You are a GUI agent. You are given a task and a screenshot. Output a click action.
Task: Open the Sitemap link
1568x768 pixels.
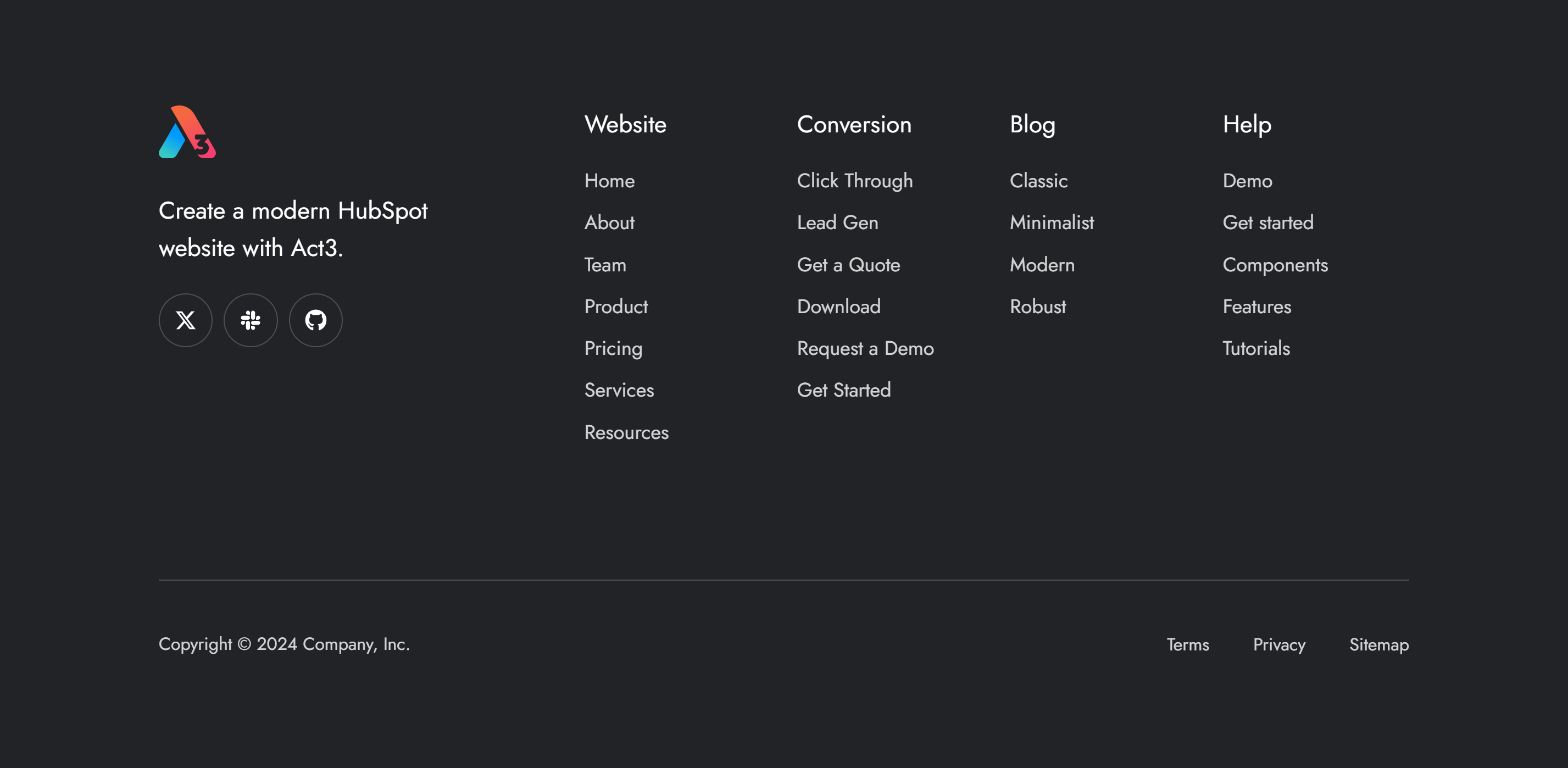[x=1378, y=644]
